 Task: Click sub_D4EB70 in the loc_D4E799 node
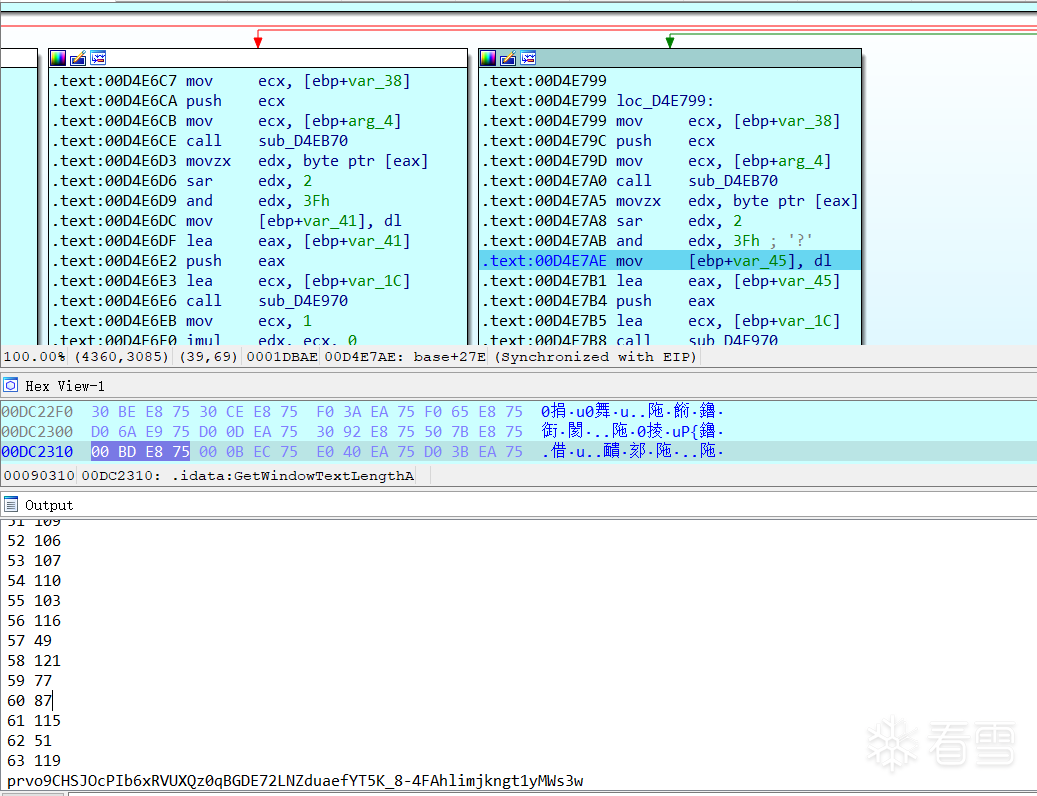point(733,180)
